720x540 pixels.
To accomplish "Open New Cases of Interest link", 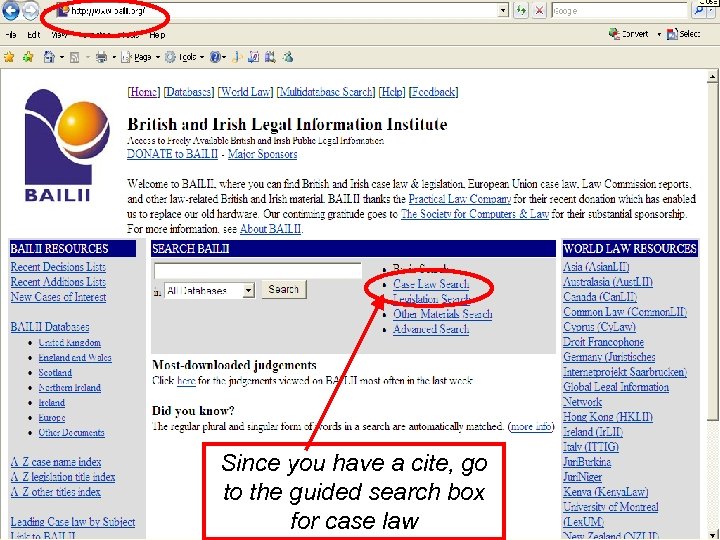I will pyautogui.click(x=58, y=297).
